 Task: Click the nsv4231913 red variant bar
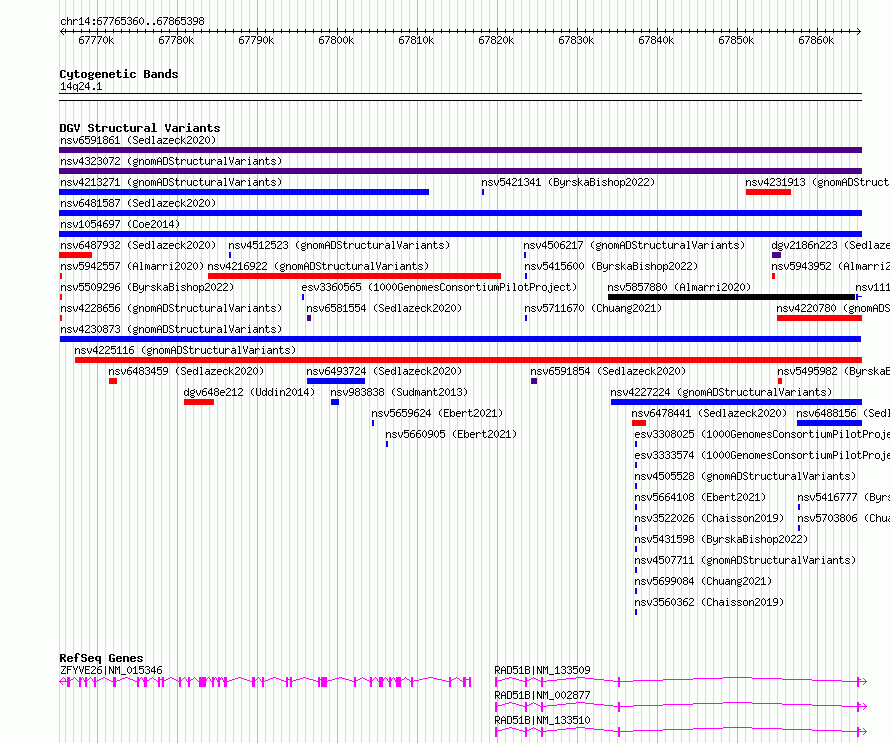point(768,192)
